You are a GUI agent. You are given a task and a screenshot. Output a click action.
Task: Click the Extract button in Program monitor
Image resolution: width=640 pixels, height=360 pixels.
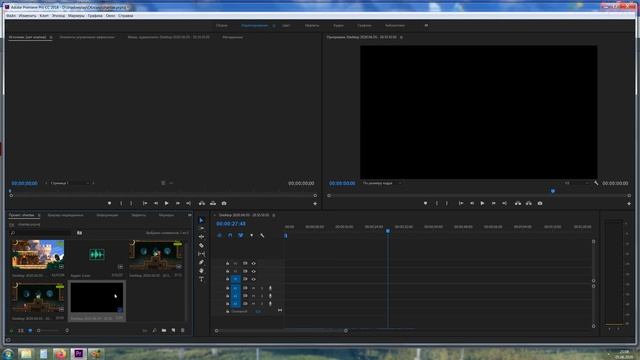pos(529,203)
